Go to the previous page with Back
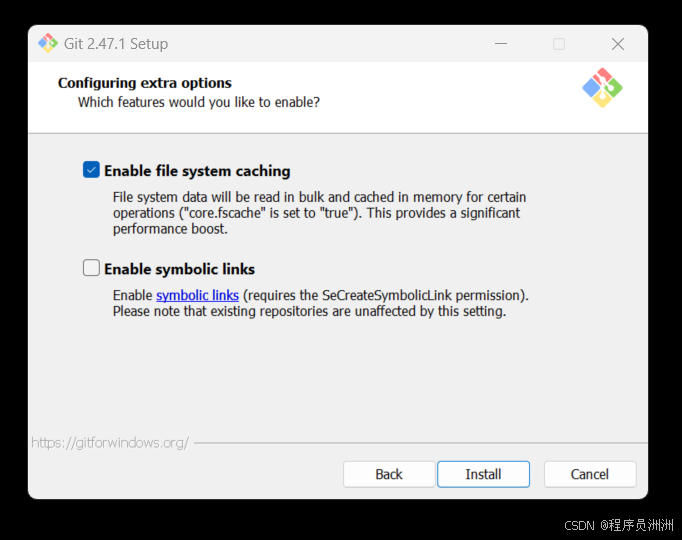 point(389,474)
